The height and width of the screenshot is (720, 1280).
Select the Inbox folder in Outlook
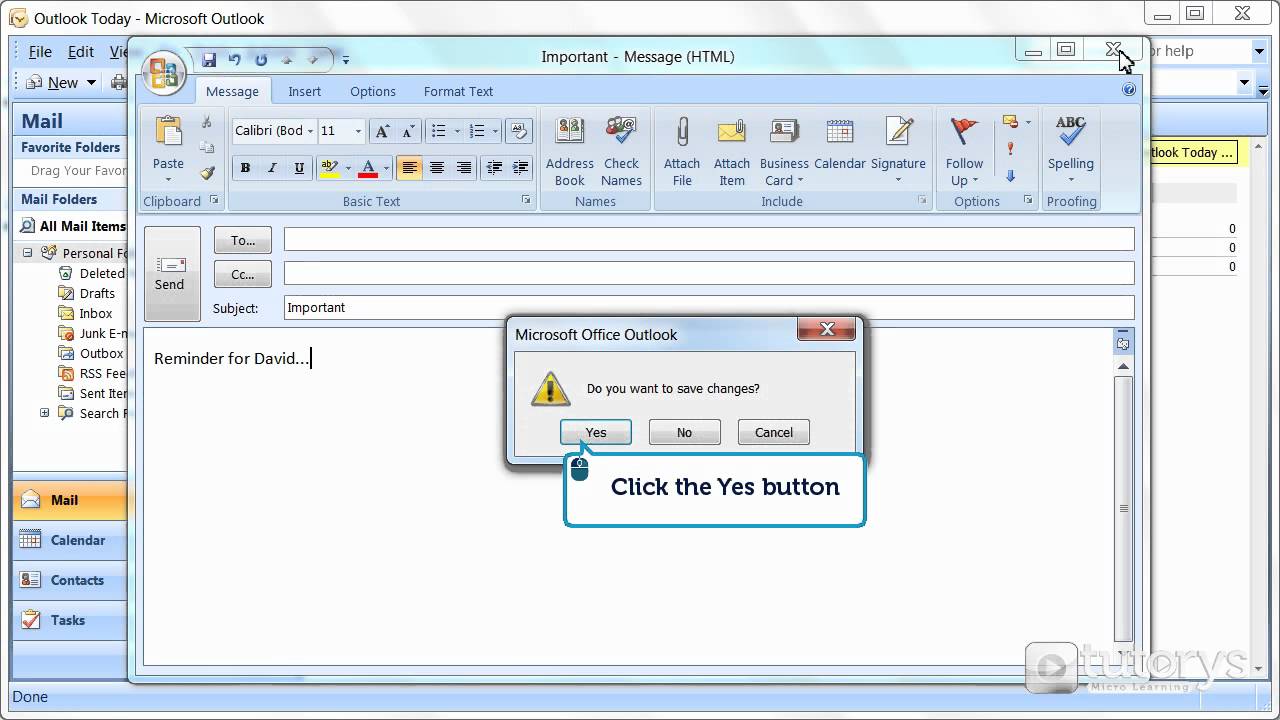[x=96, y=313]
